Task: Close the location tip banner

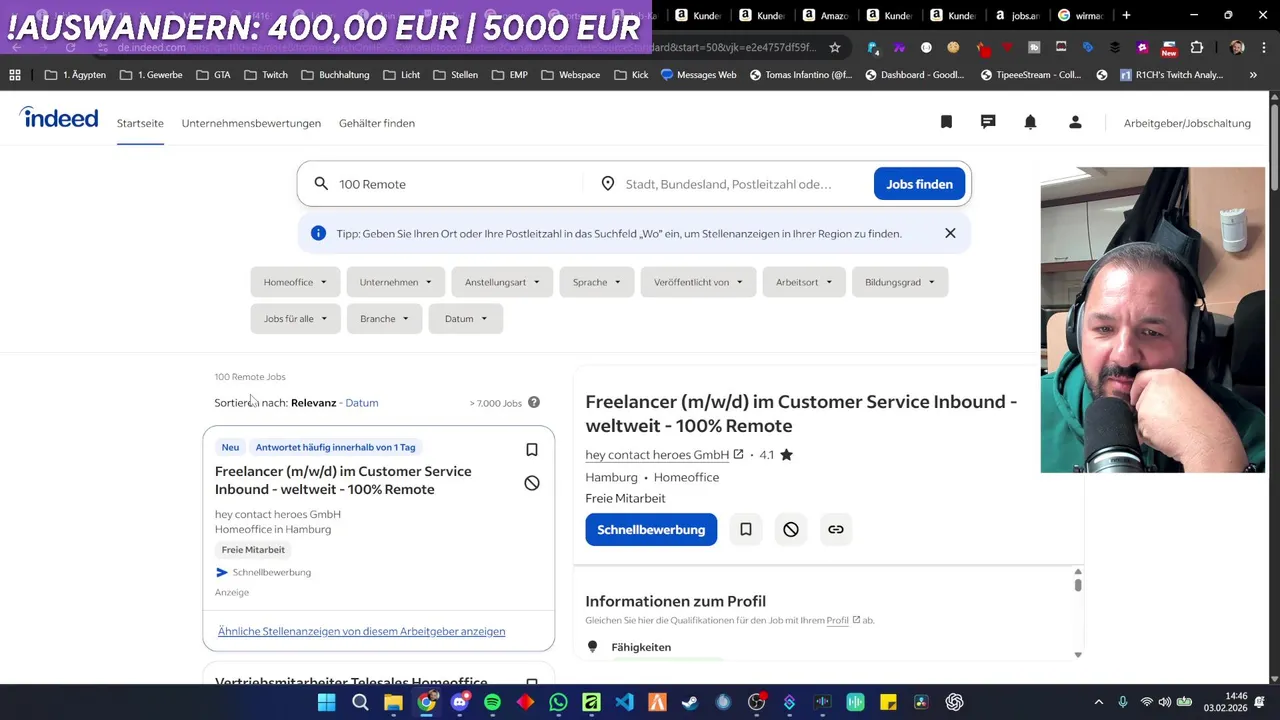Action: point(950,233)
